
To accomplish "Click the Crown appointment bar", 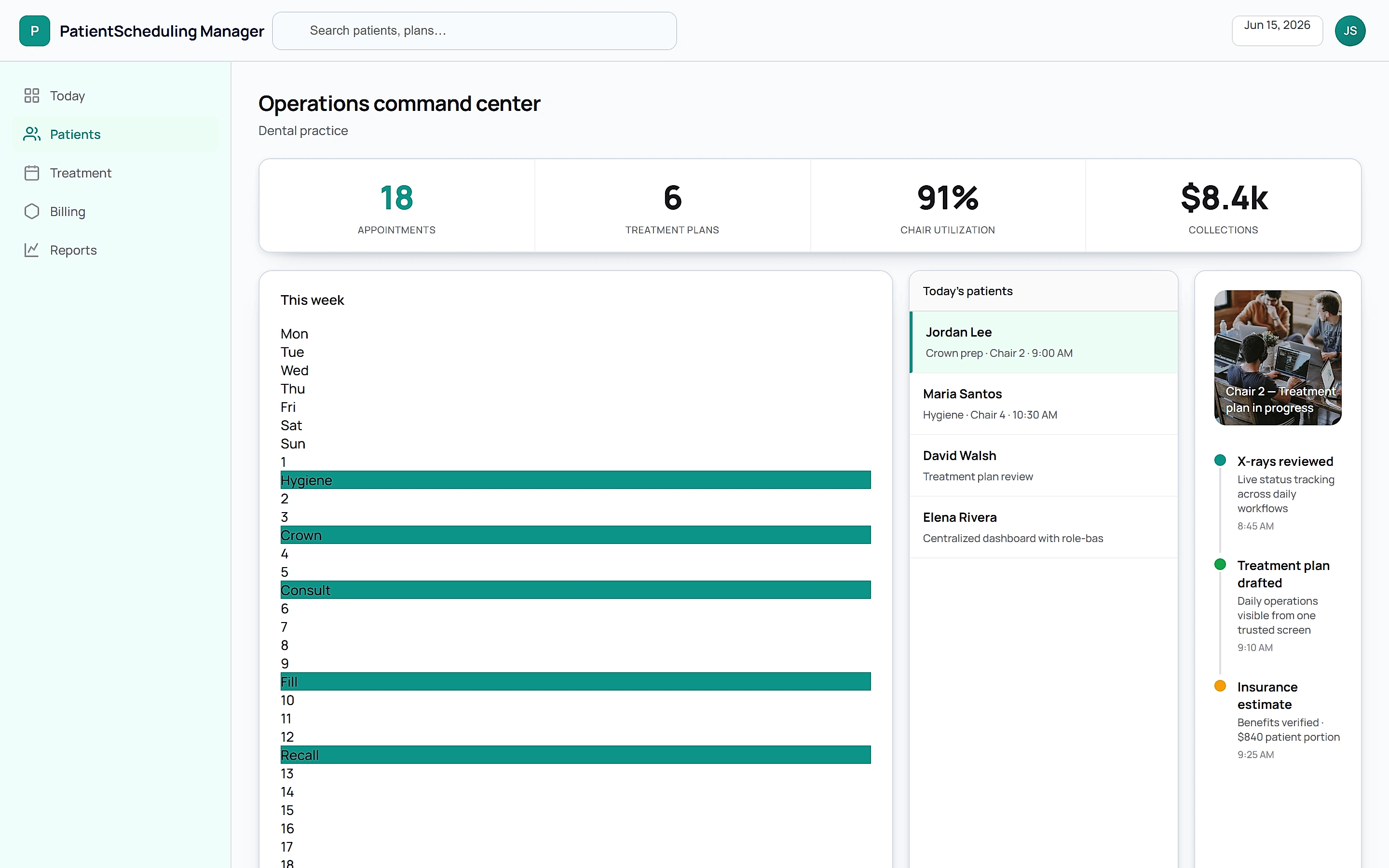I will coord(575,535).
